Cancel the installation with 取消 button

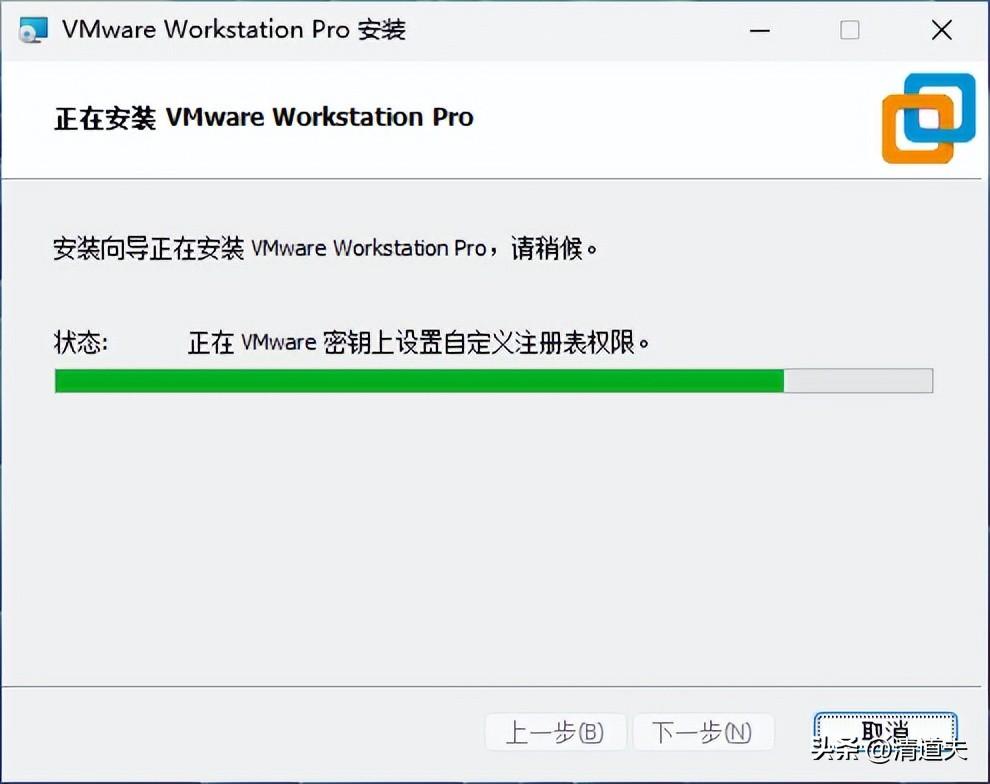coord(885,732)
